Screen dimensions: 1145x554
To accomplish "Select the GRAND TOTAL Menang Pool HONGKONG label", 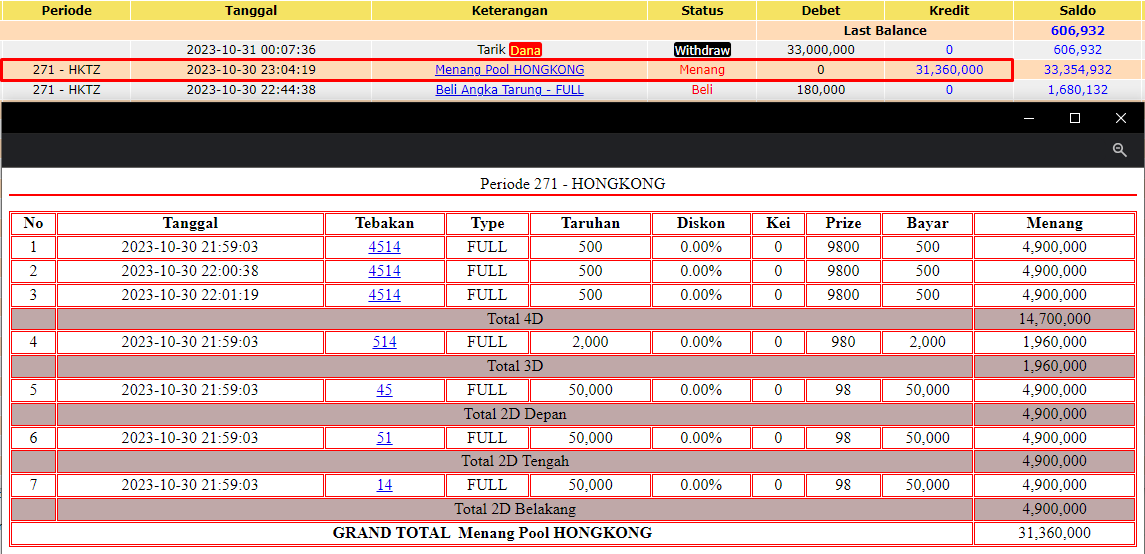I will [492, 533].
